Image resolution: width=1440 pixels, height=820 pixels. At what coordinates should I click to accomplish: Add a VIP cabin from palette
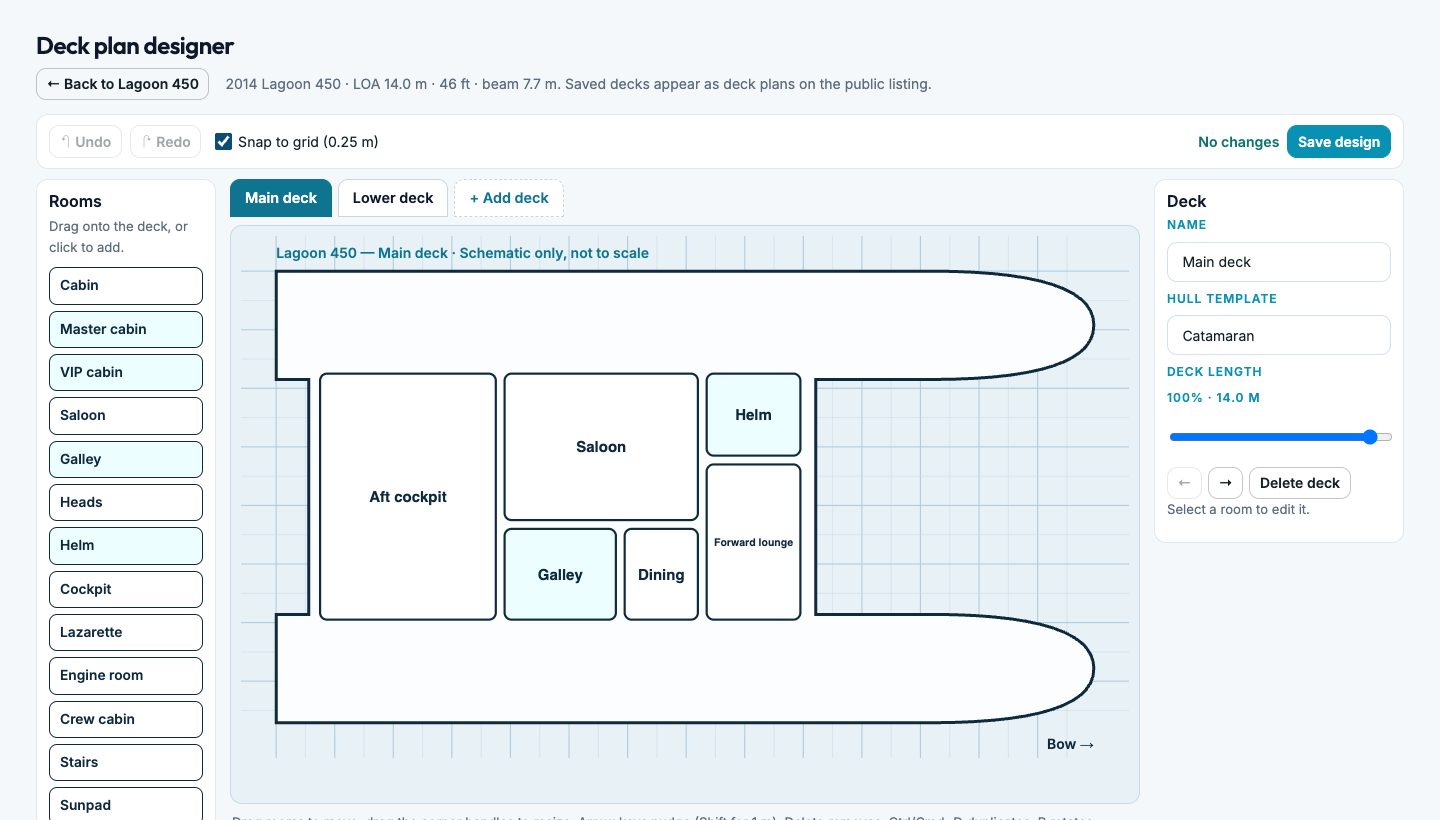(126, 372)
